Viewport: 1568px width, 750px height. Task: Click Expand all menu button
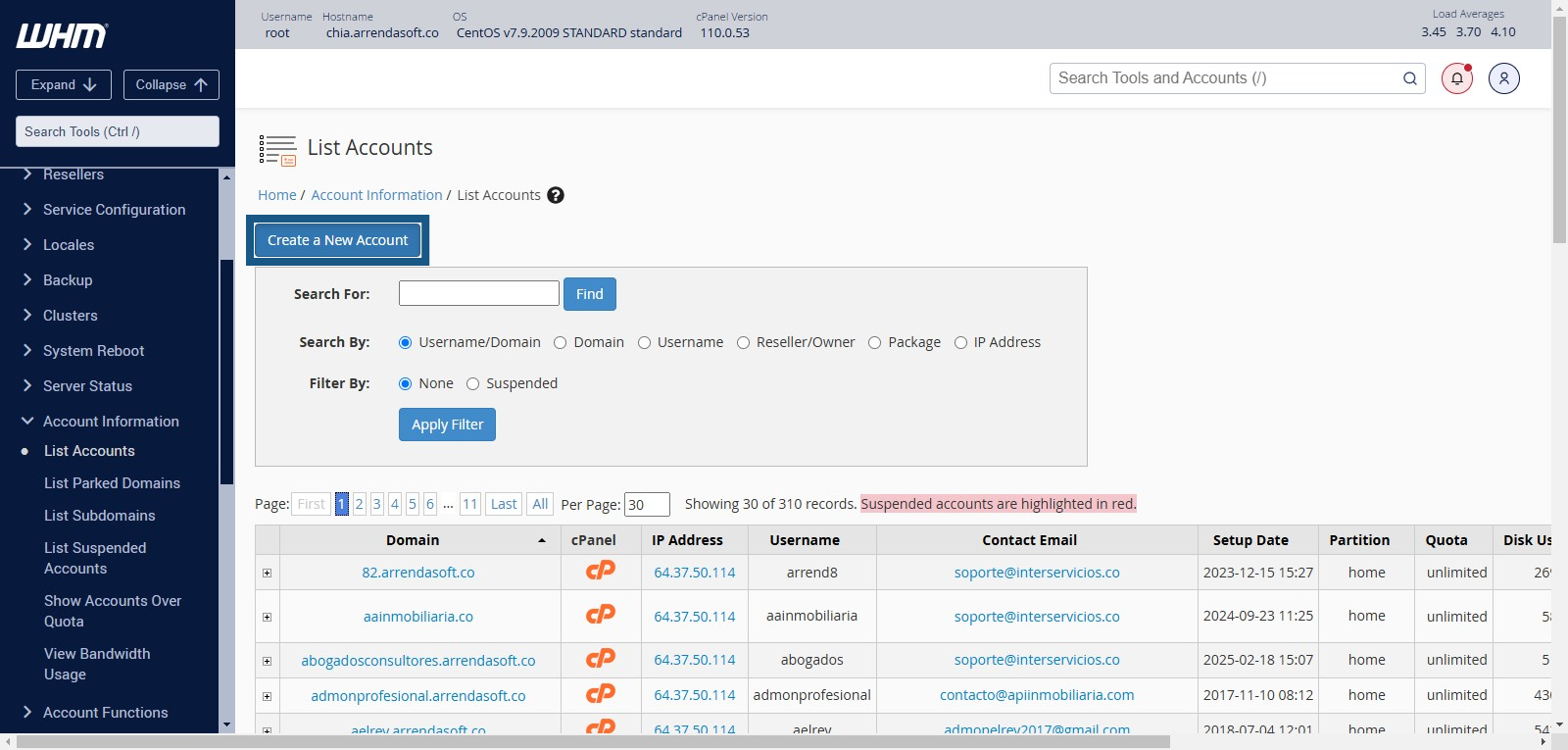pos(64,85)
